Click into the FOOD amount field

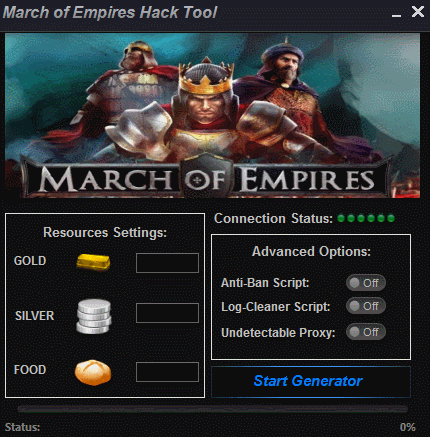click(x=167, y=372)
